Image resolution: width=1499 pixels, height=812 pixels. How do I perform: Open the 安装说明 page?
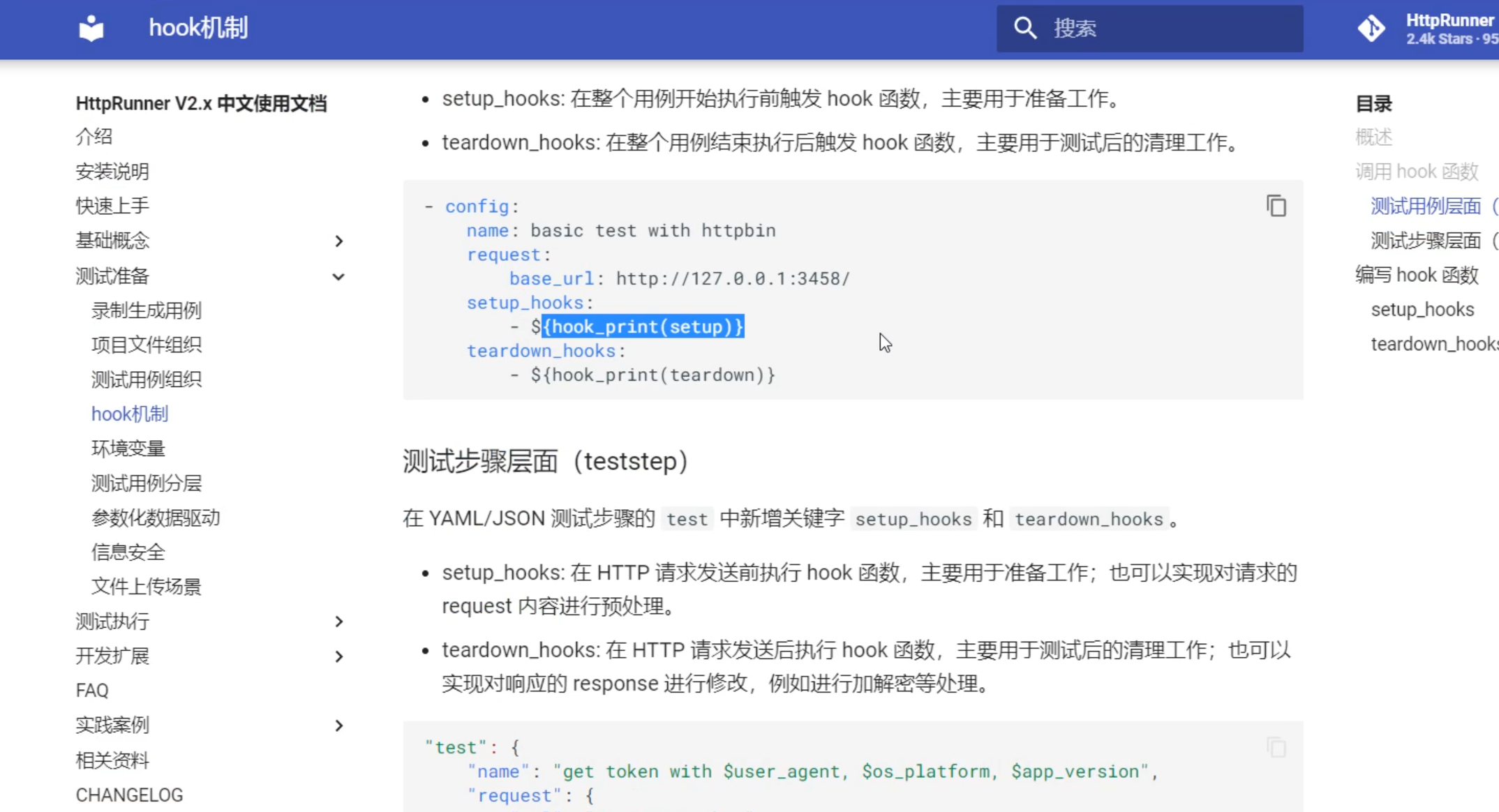coord(112,171)
